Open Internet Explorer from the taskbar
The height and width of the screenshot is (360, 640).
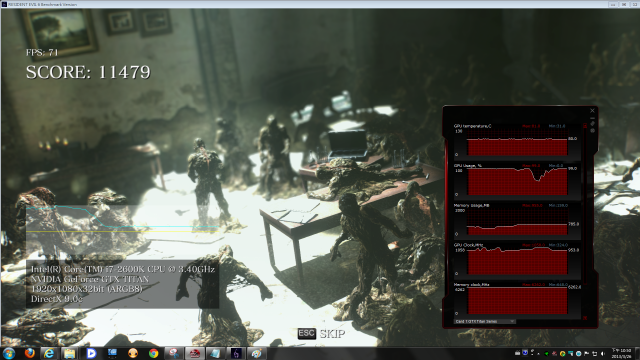[49, 353]
